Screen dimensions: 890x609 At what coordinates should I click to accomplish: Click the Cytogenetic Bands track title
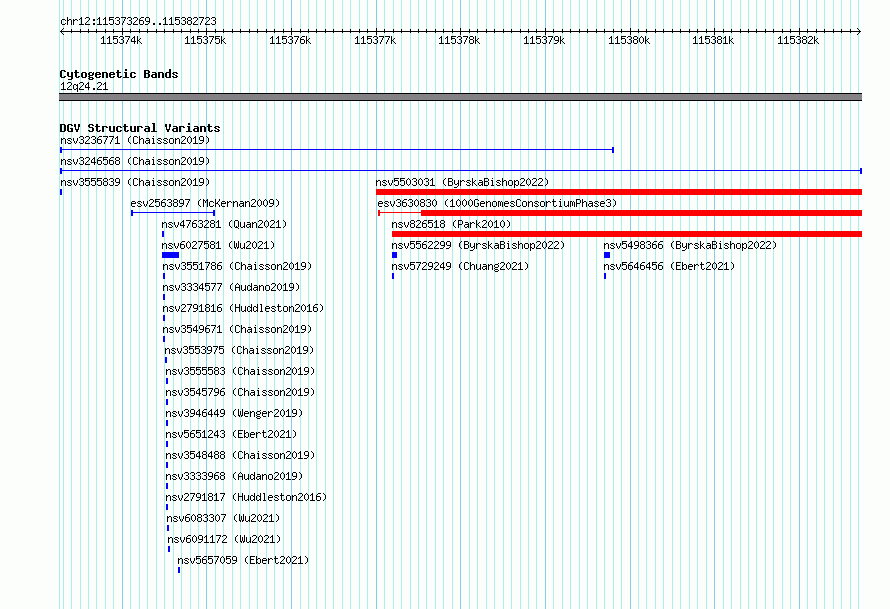119,74
